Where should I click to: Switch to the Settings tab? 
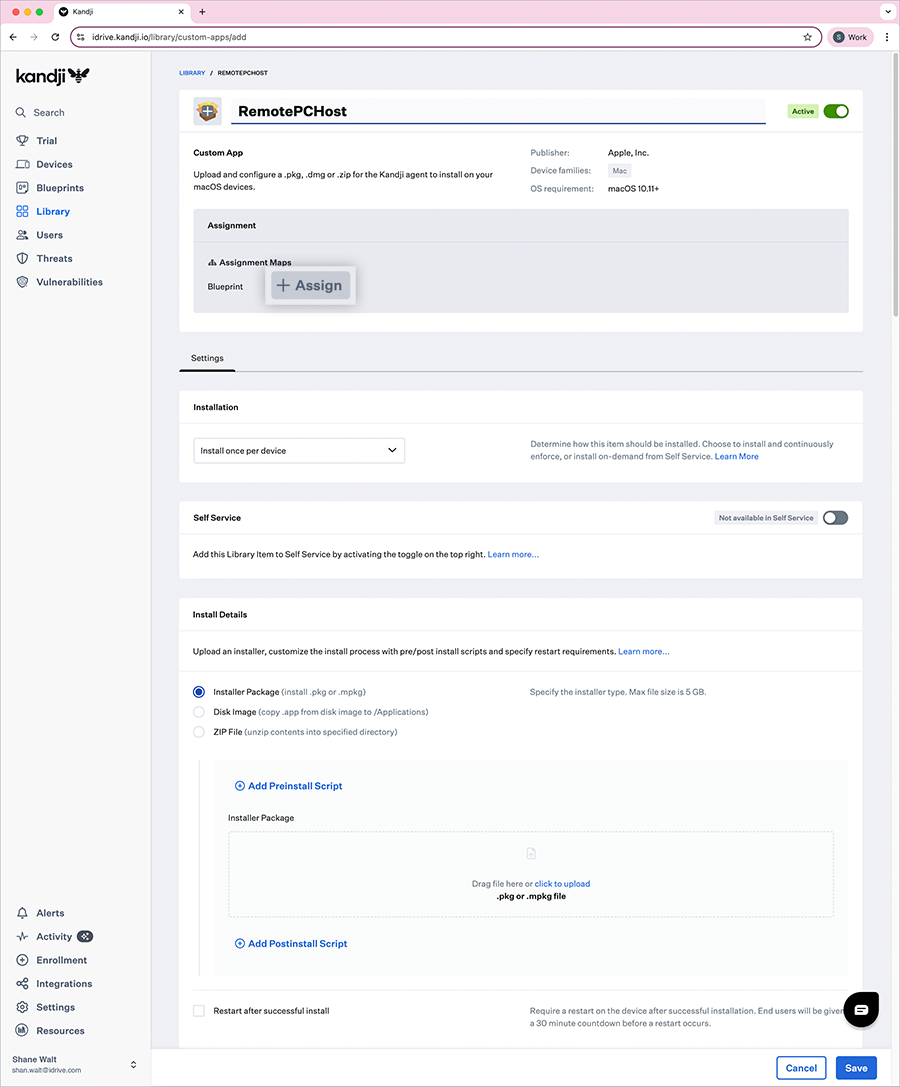pos(207,358)
